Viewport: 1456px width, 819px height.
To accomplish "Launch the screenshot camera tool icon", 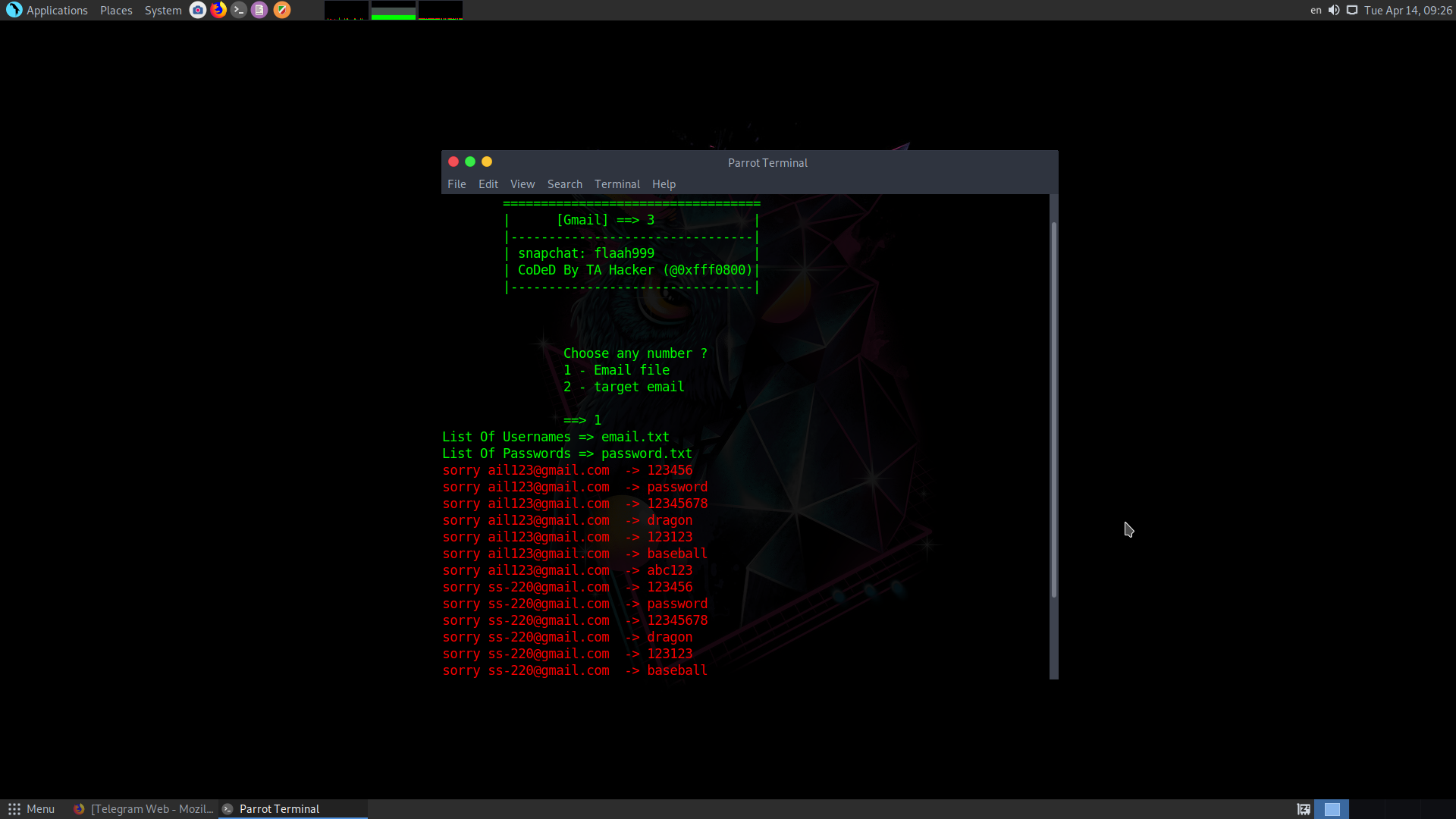I will pos(197,10).
